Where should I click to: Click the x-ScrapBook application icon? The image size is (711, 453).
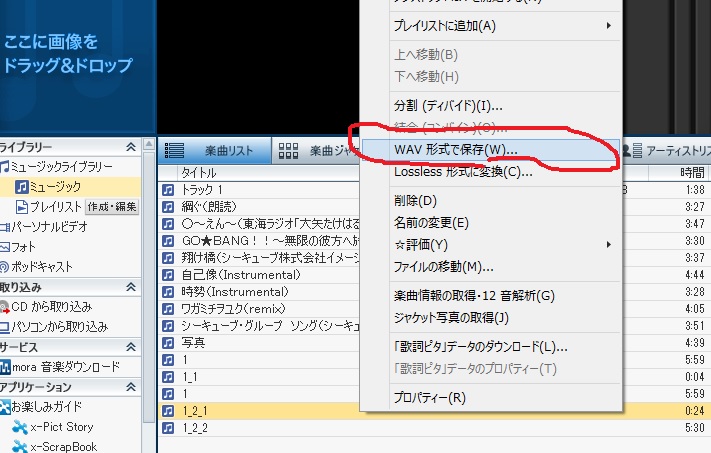coord(19,447)
